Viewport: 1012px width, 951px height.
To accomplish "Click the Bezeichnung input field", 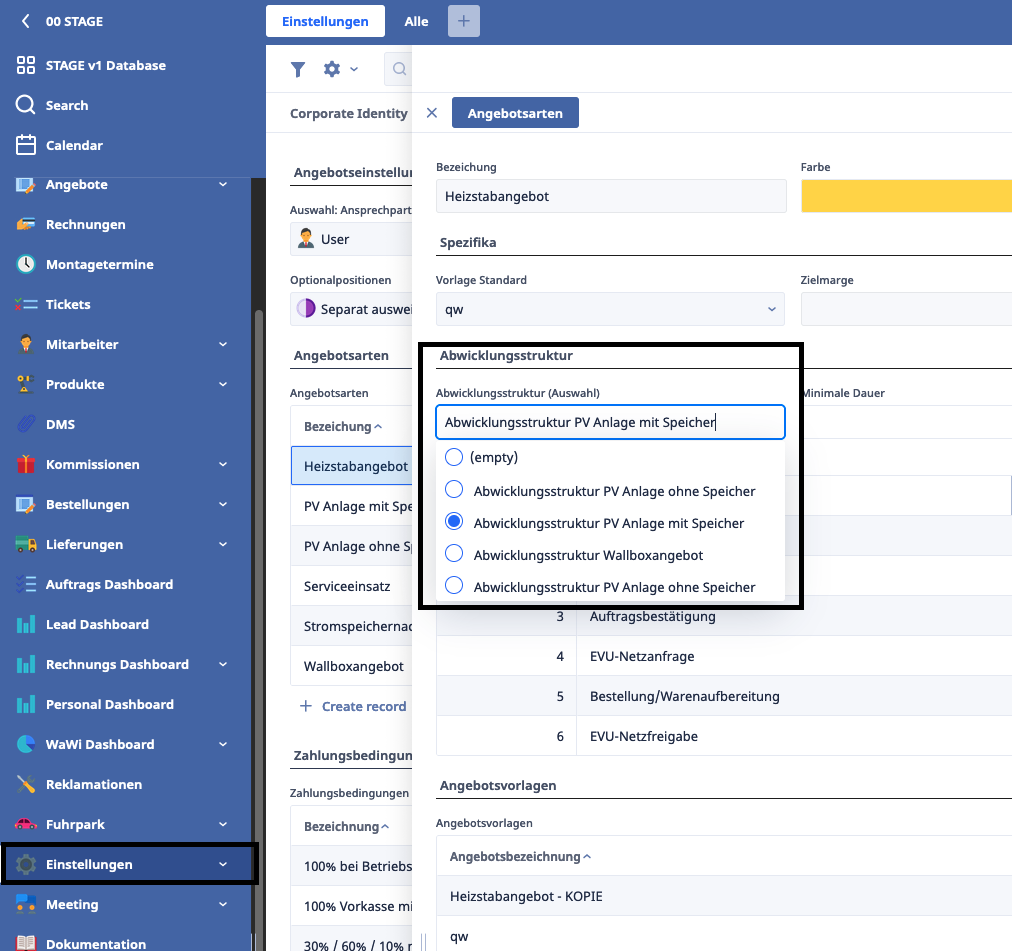I will pos(610,196).
